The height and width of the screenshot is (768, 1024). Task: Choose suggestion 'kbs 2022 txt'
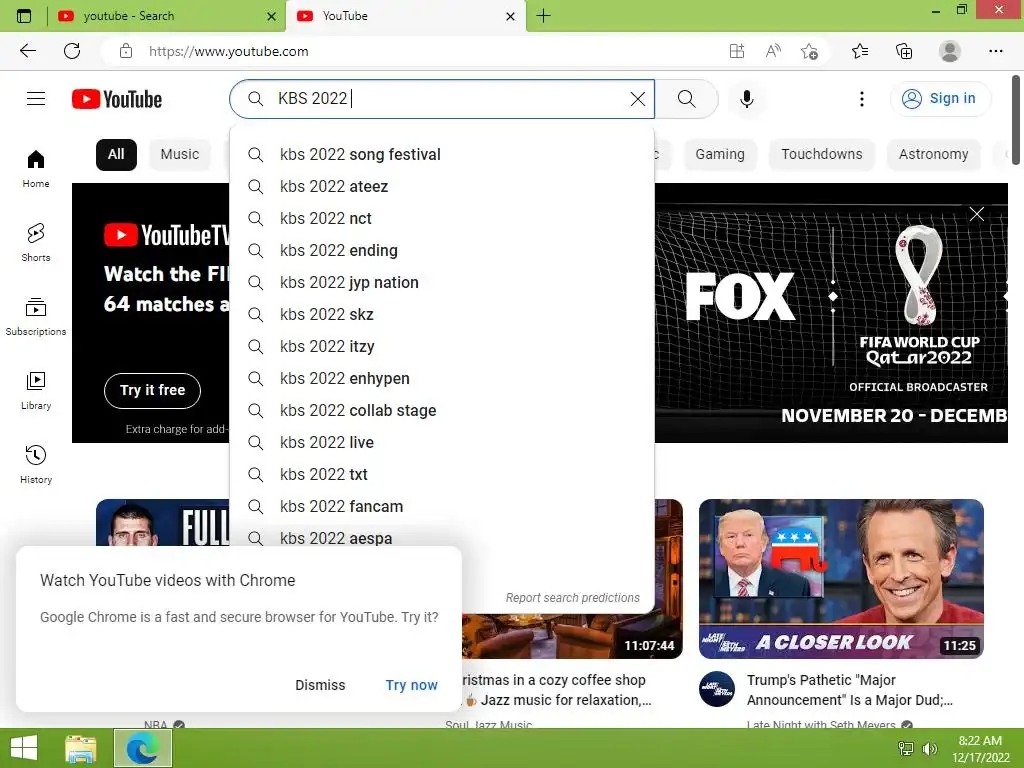(x=442, y=475)
